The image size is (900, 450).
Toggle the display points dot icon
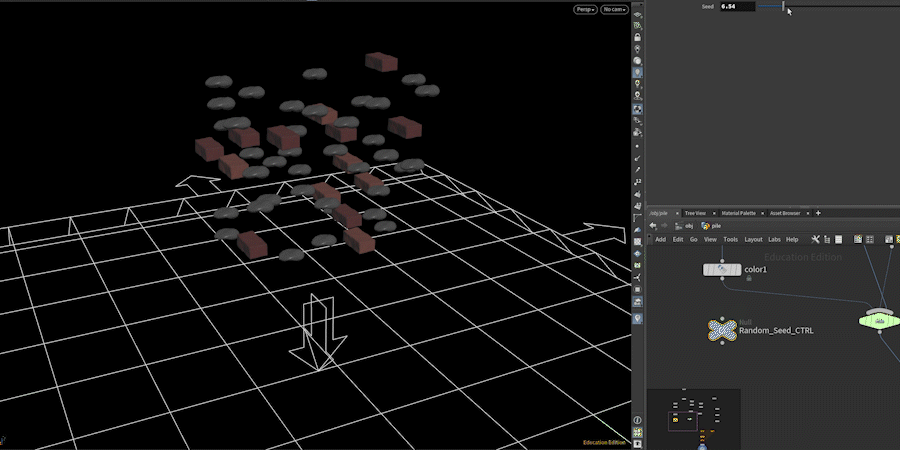(x=638, y=146)
